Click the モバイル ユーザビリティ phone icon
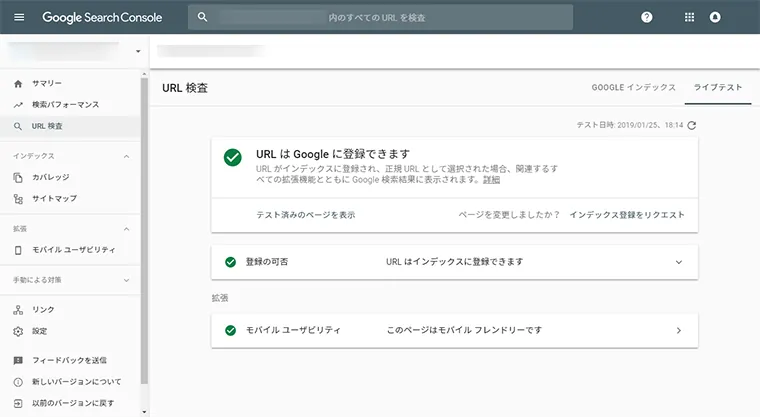 [x=18, y=250]
